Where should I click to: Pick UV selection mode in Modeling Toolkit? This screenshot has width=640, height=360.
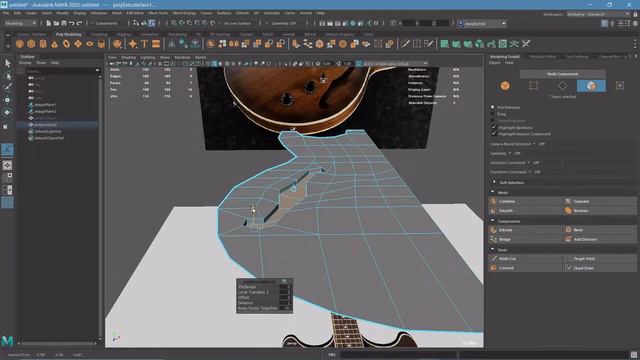click(x=620, y=86)
